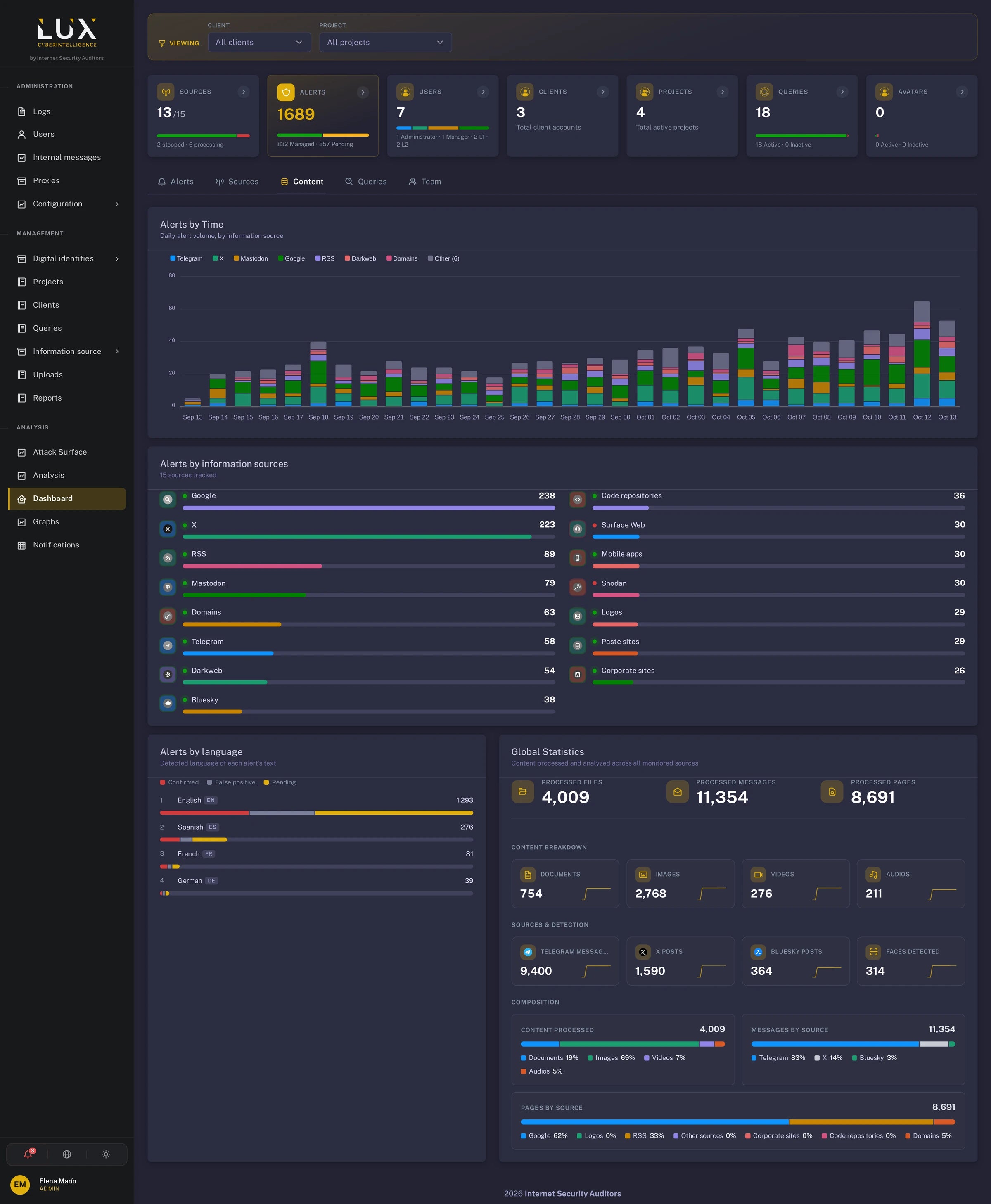991x1204 pixels.
Task: Click the X source icon in alerts list
Action: (x=168, y=529)
